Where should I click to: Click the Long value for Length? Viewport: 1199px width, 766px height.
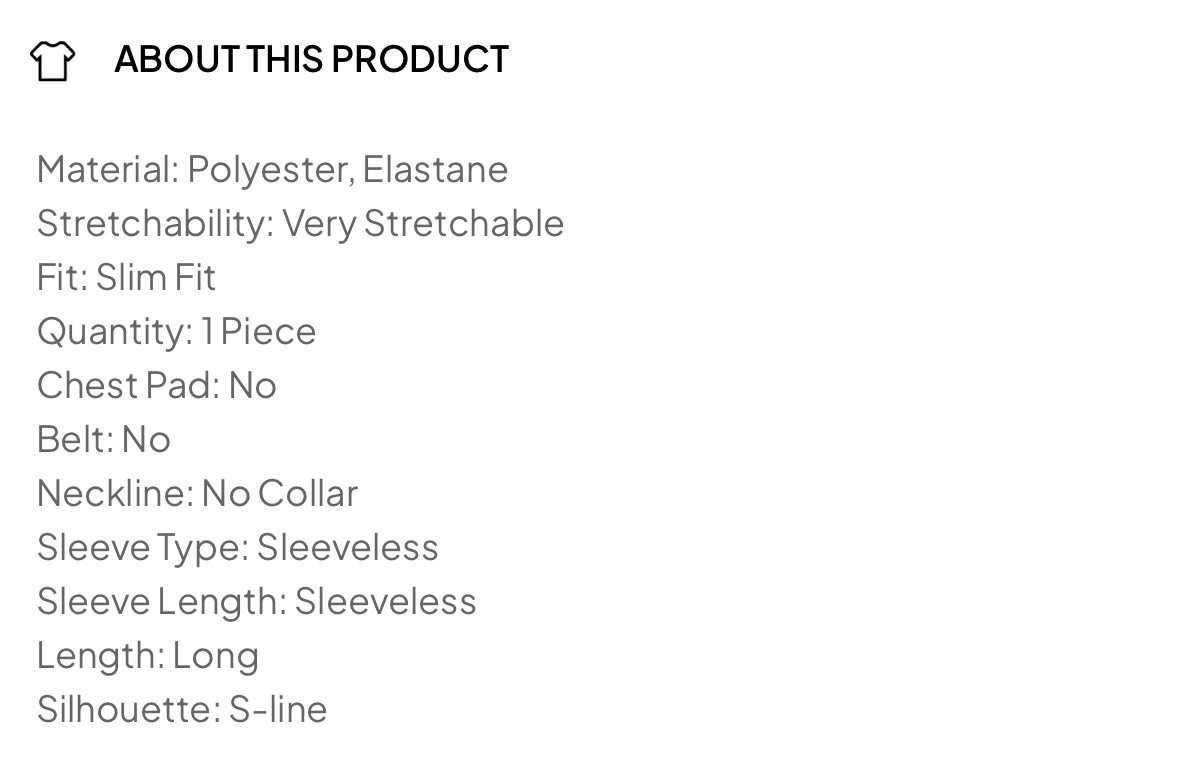click(216, 656)
